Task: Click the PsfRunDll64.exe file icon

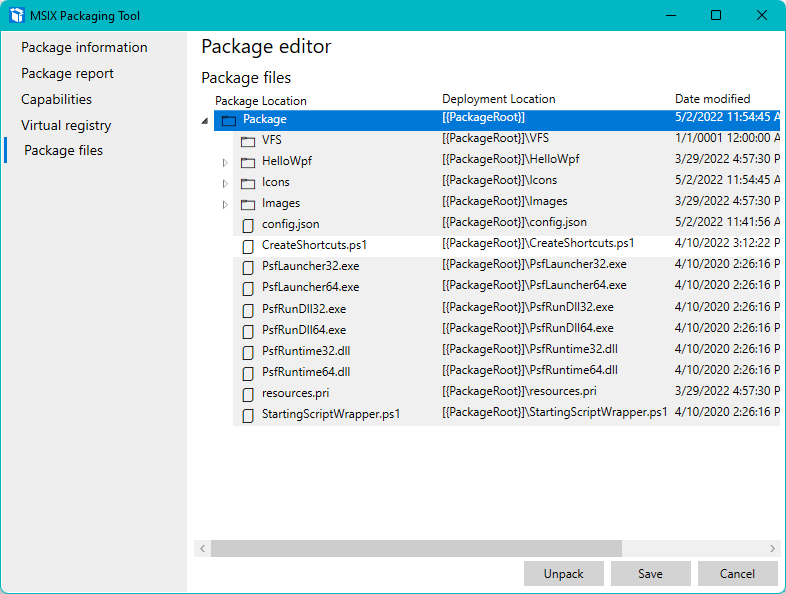Action: point(248,332)
